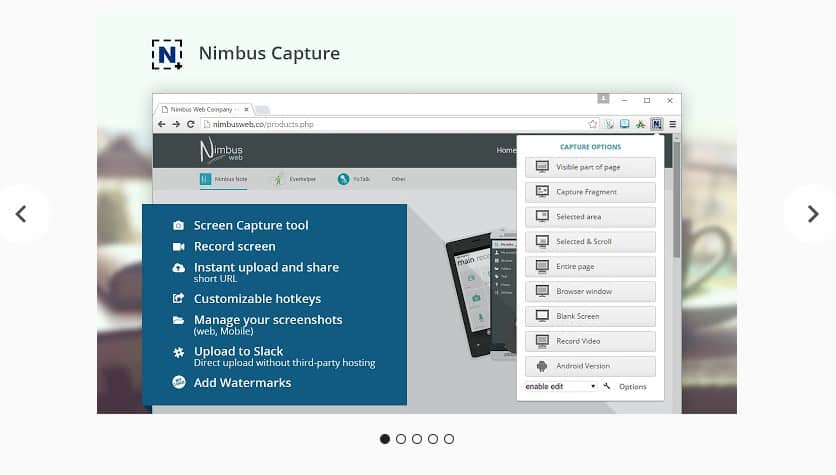Select the Nimbus Web Company tab

point(204,109)
